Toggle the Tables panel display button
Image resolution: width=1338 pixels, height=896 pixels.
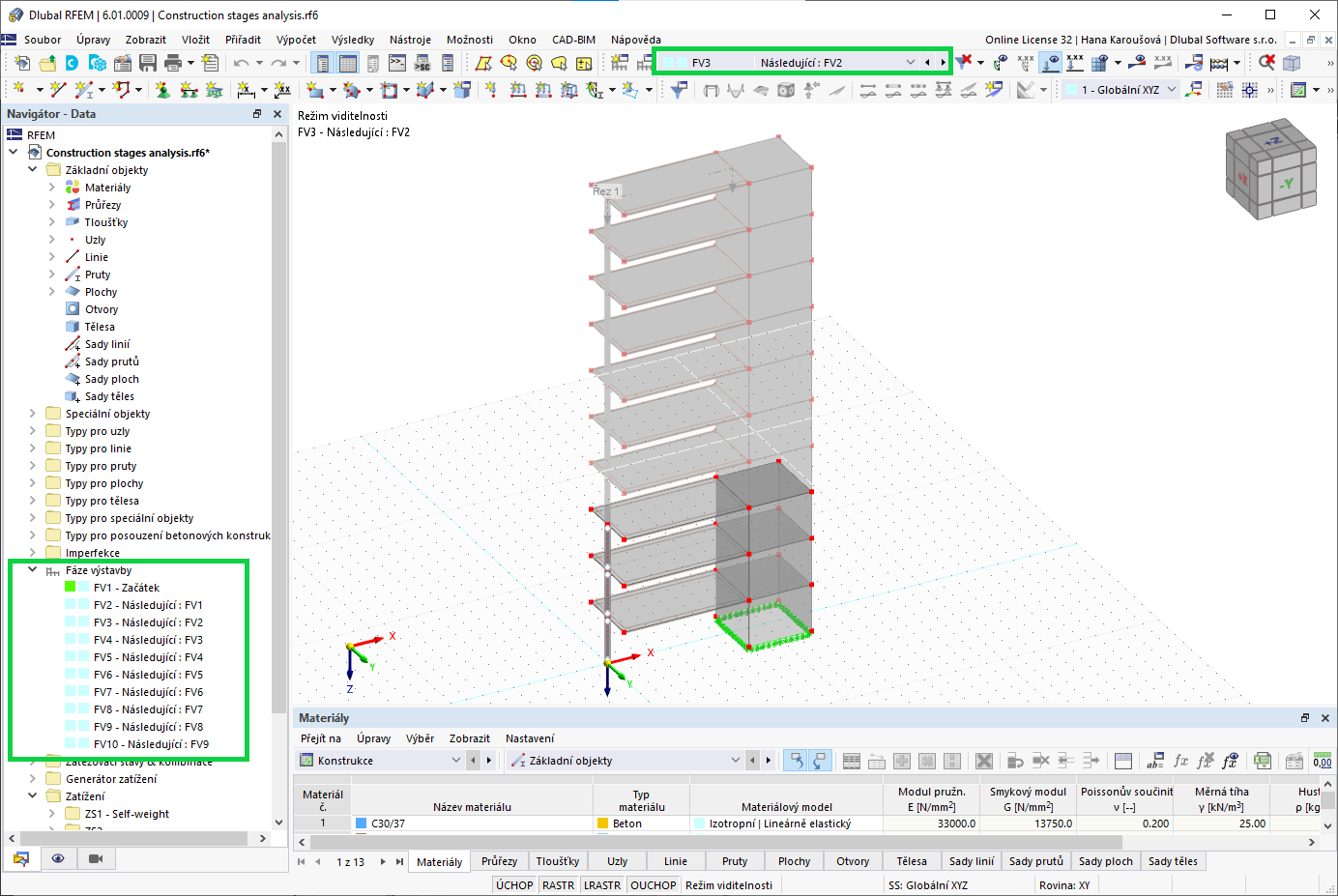point(347,63)
